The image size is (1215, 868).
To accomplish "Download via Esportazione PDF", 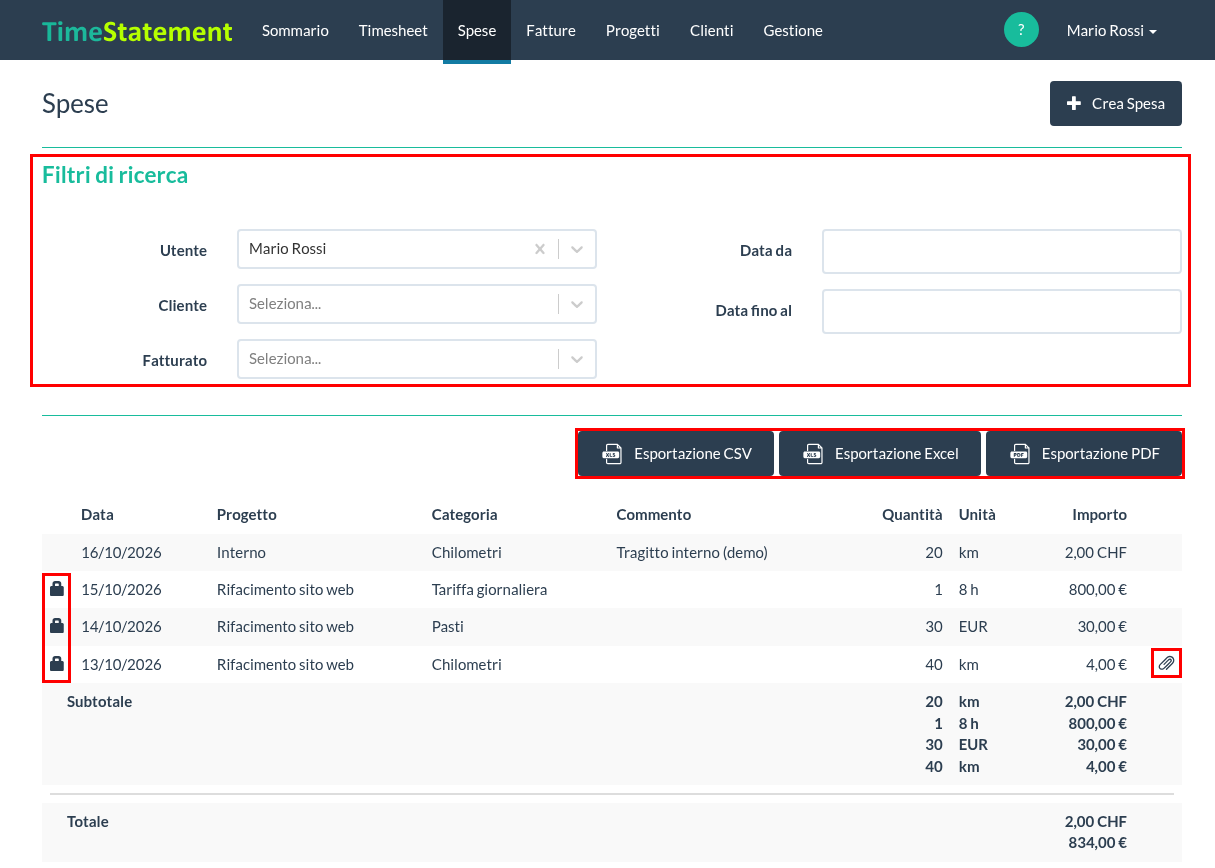I will point(1084,454).
